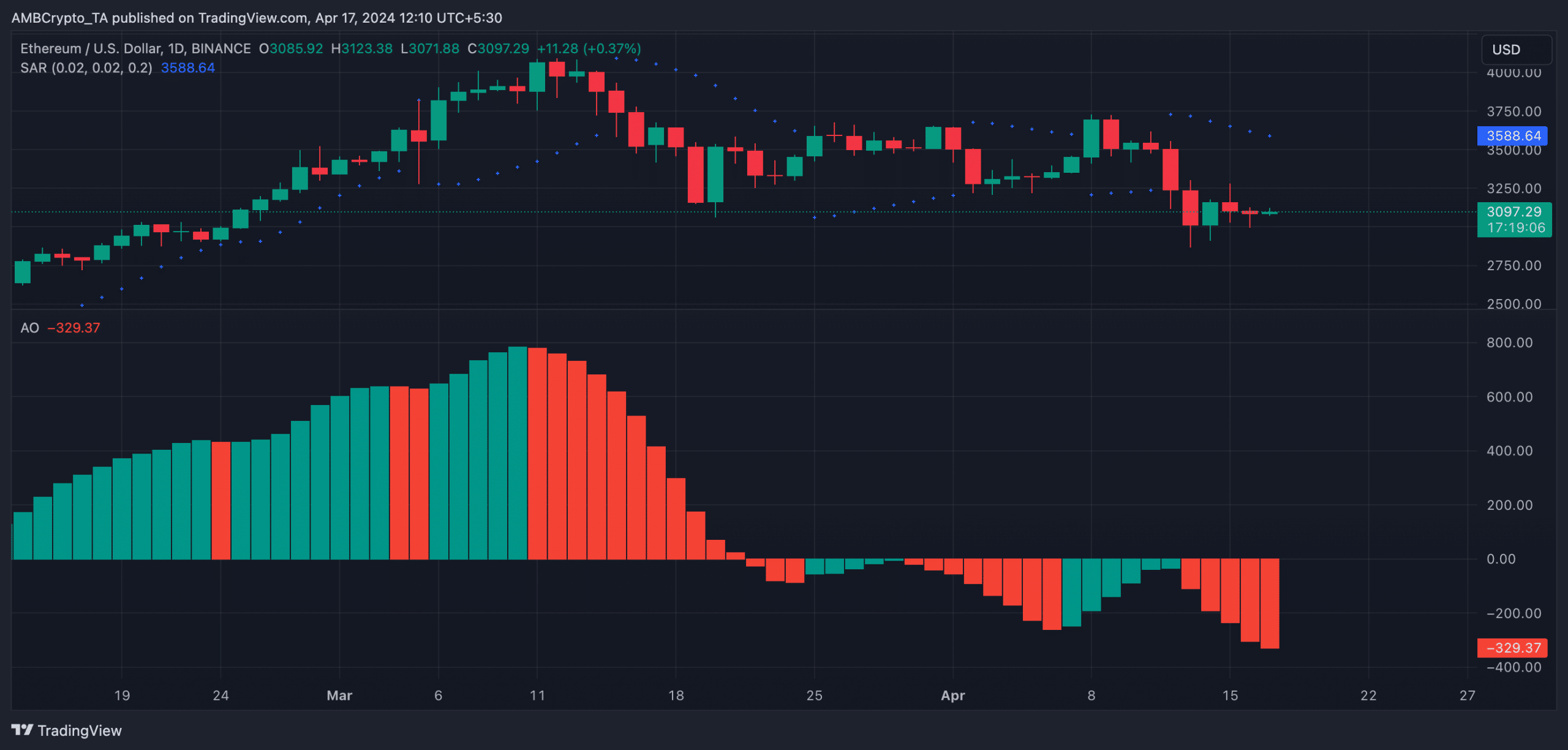
Task: Select the SAR indicator value 3588.64
Action: (188, 68)
